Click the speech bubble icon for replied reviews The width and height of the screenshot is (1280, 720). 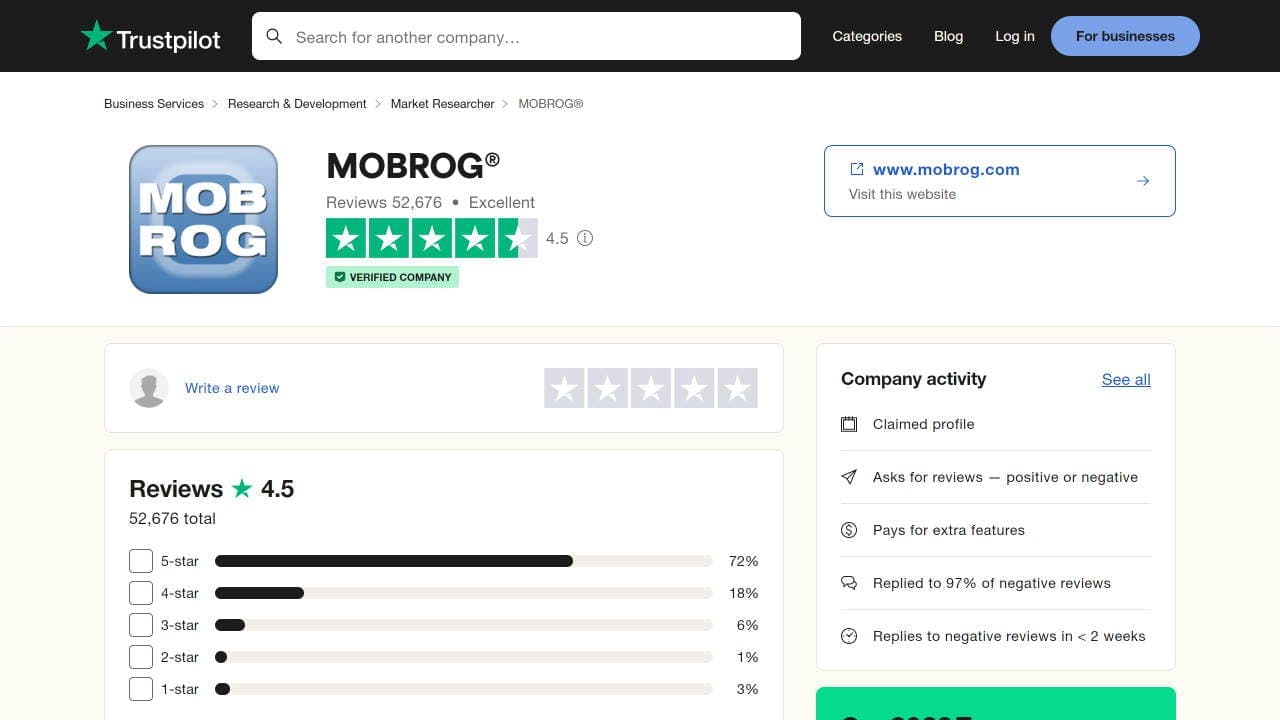click(848, 583)
